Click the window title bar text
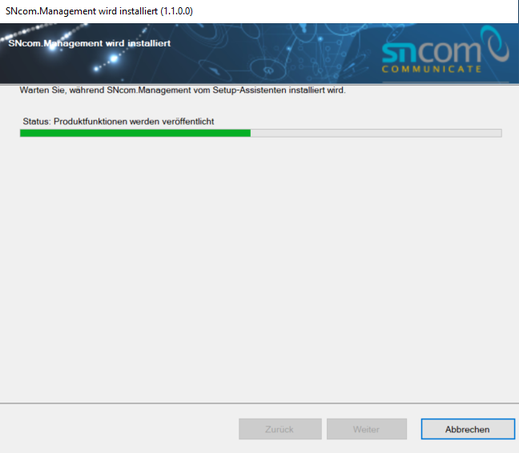Screen dimensions: 519x453 [x=99, y=11]
